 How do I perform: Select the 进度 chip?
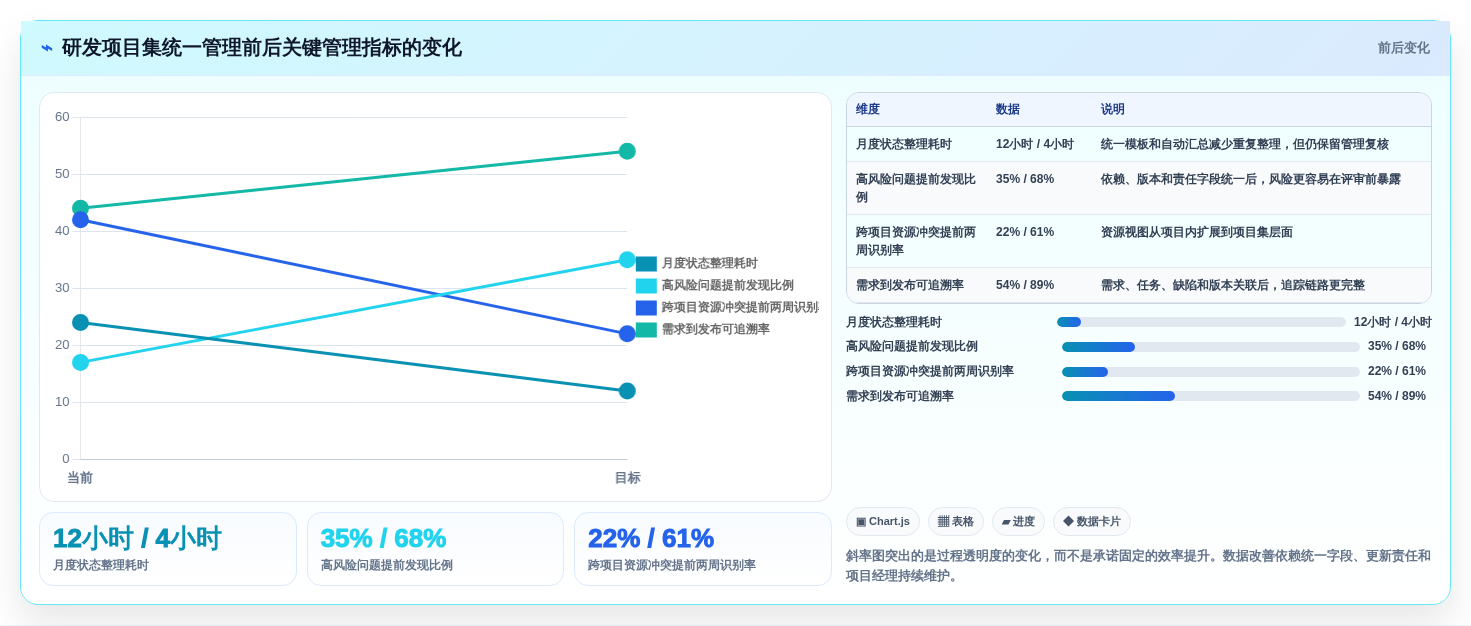(x=1018, y=522)
